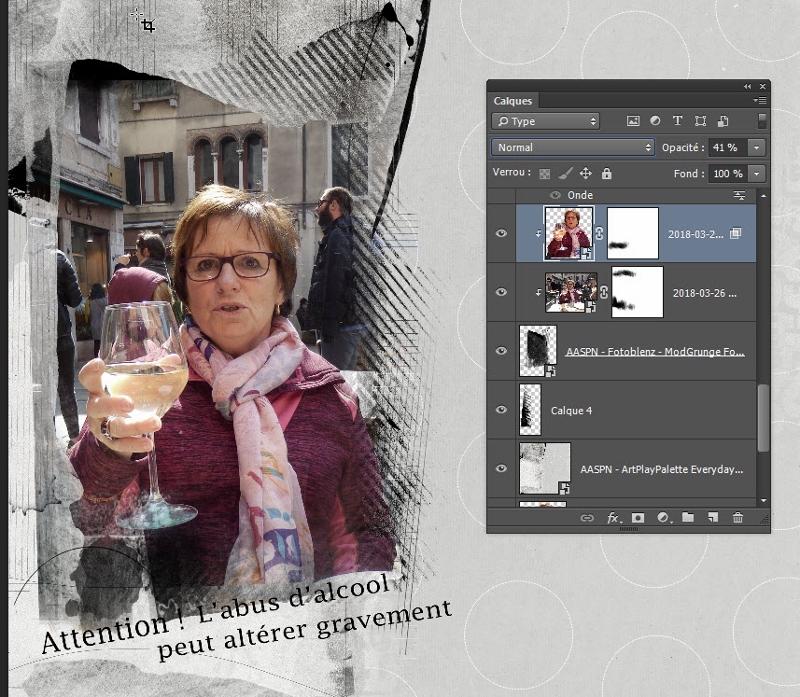The image size is (800, 697).
Task: Expand the Opacité percentage dropdown arrow
Action: pyautogui.click(x=755, y=147)
